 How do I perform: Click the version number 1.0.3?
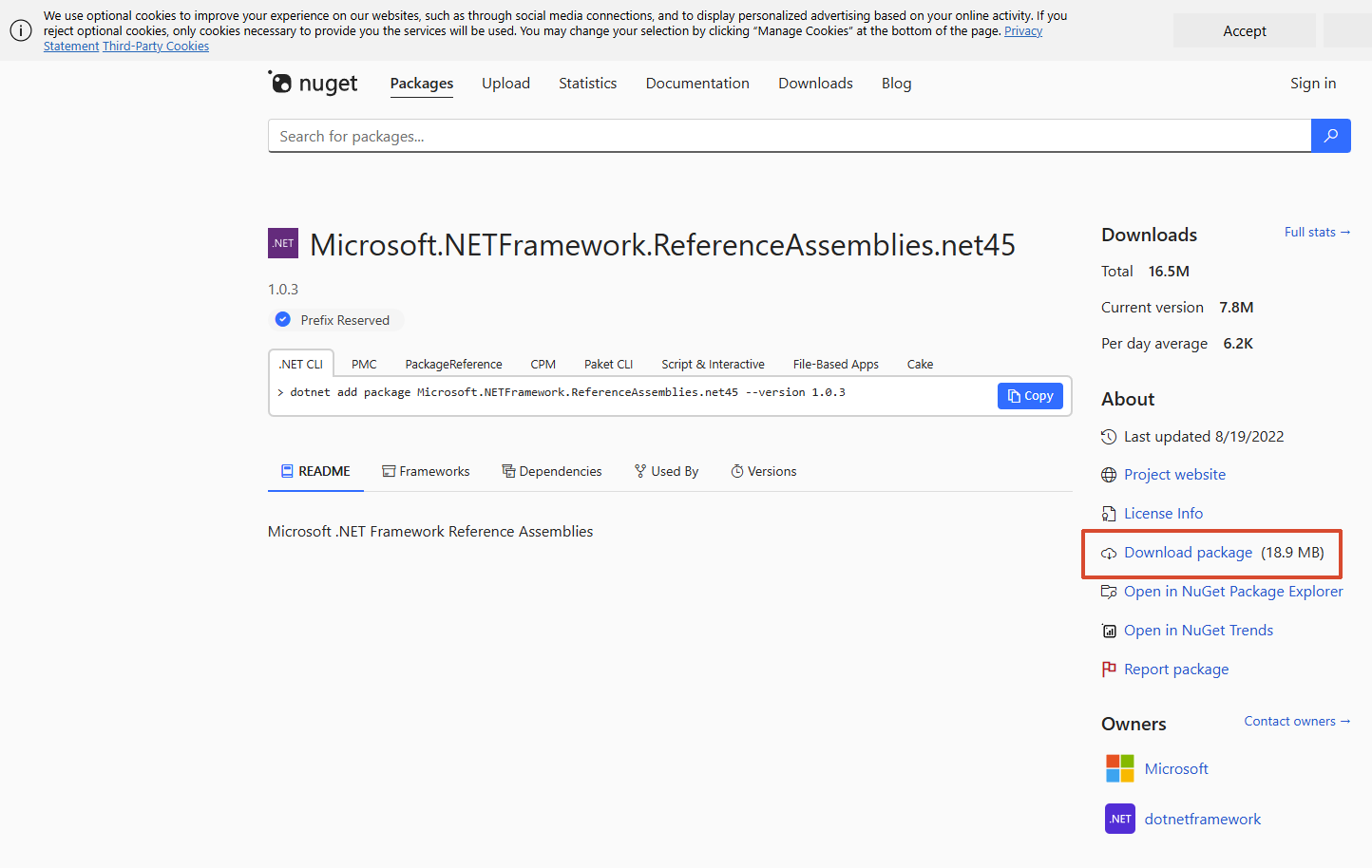[x=283, y=289]
